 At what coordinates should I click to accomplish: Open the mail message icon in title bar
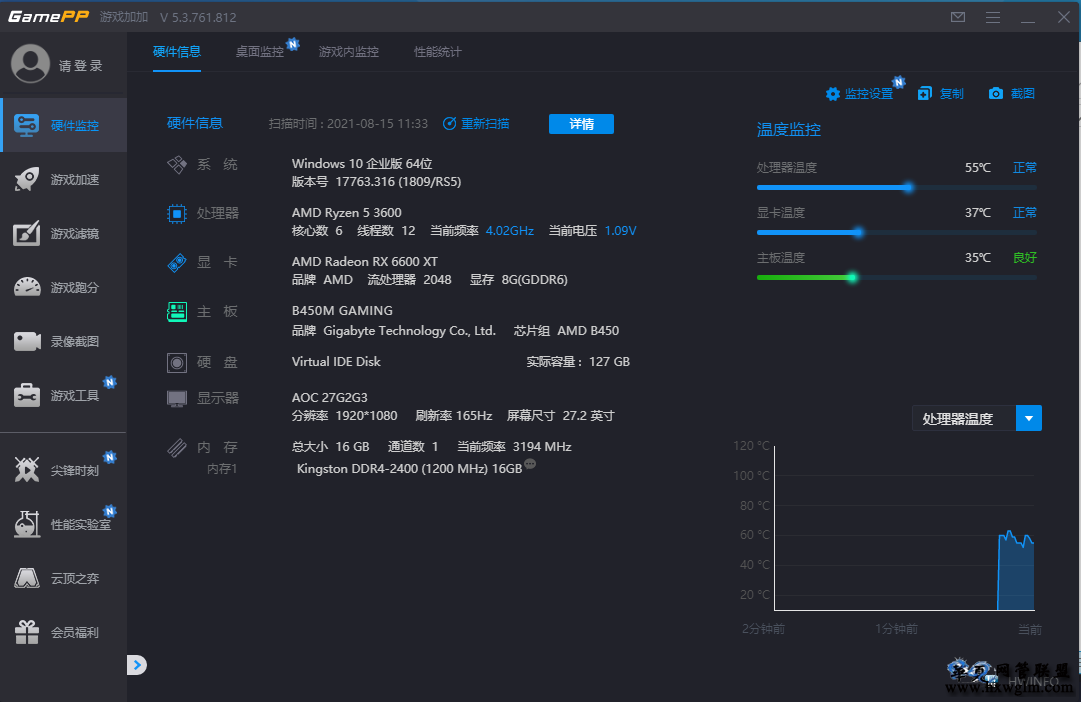(x=958, y=17)
